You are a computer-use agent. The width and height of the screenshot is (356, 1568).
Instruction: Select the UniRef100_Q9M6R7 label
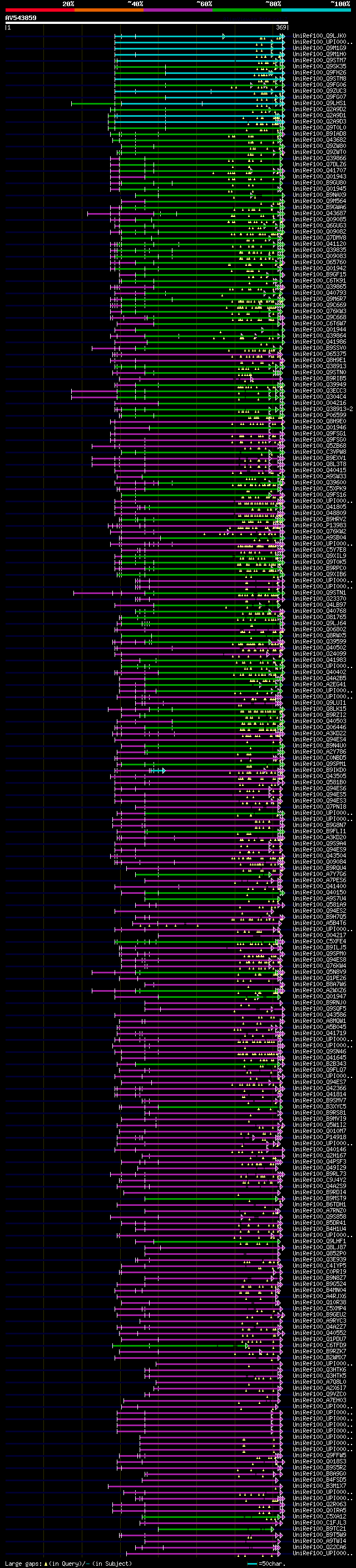[x=319, y=299]
